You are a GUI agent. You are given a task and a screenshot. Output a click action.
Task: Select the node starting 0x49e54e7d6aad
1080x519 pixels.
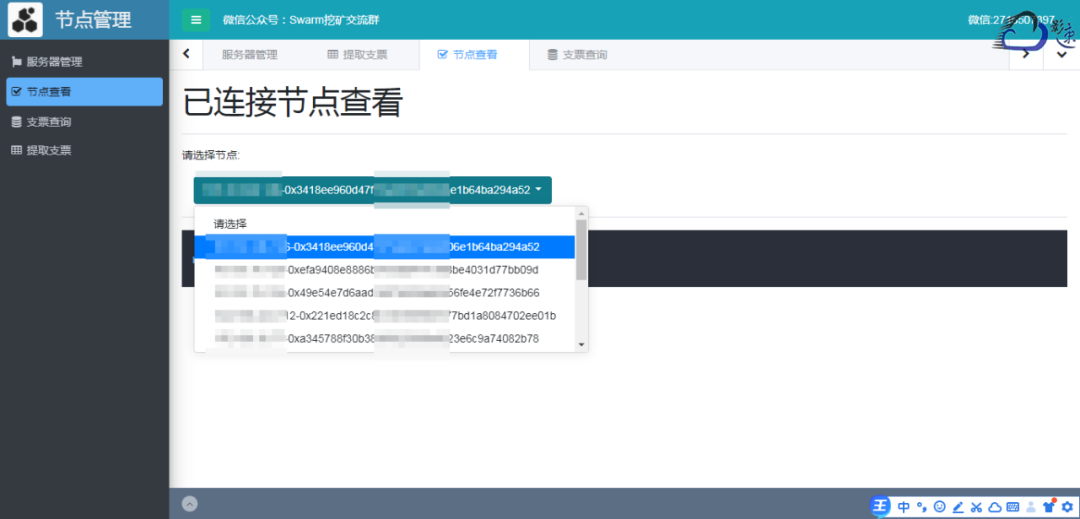(385, 293)
